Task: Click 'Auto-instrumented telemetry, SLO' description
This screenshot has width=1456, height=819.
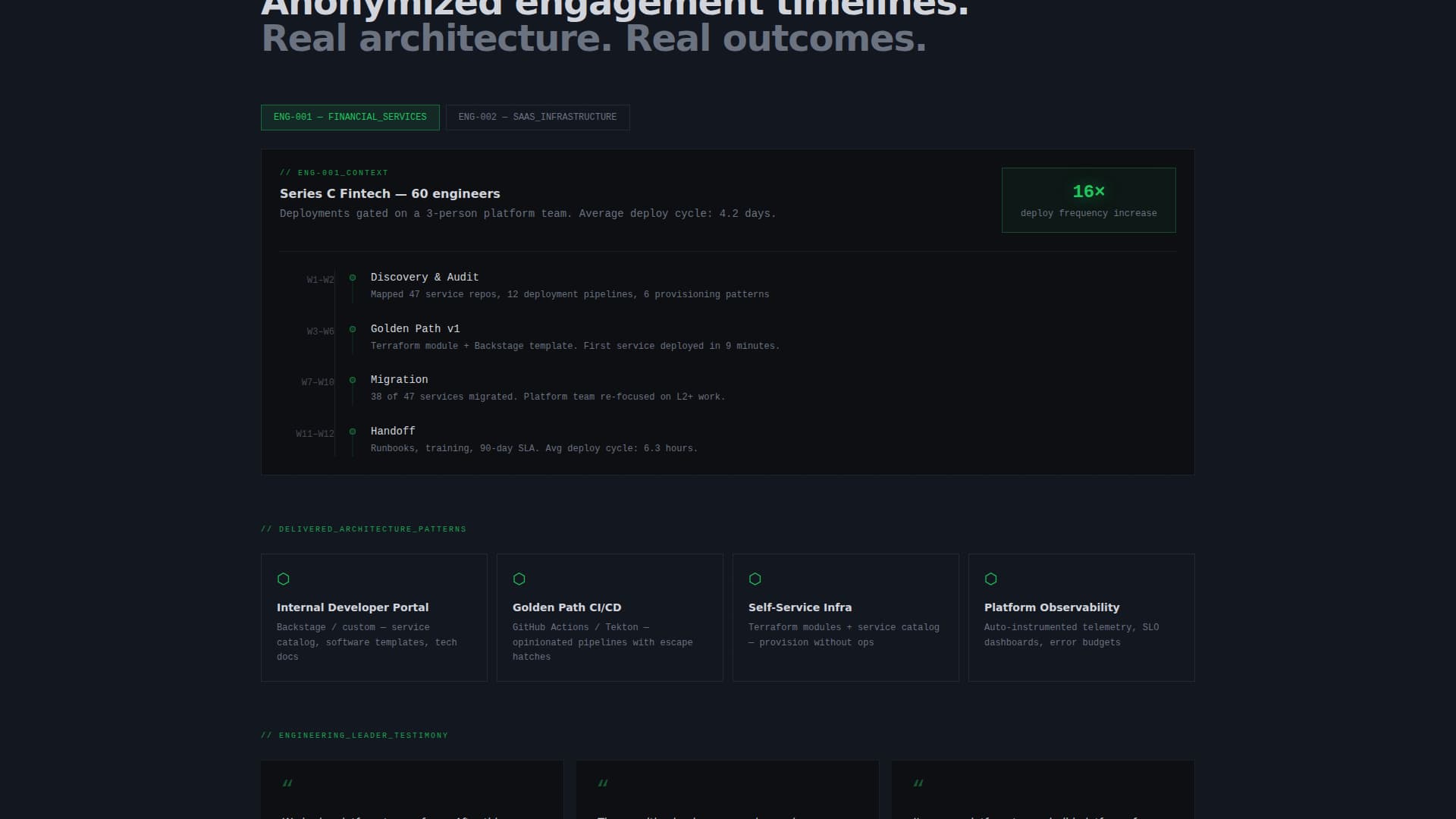Action: pos(1072,635)
